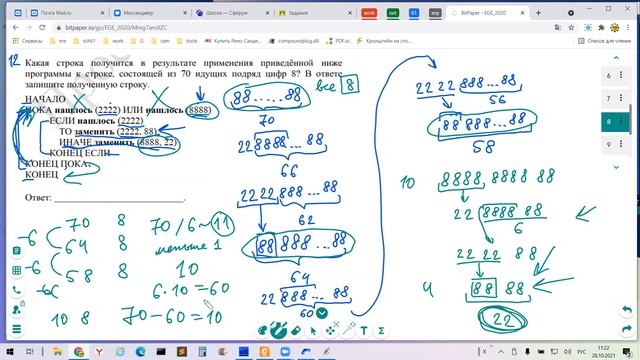Select the move/pan tool
The width and height of the screenshot is (640, 360).
[330, 331]
